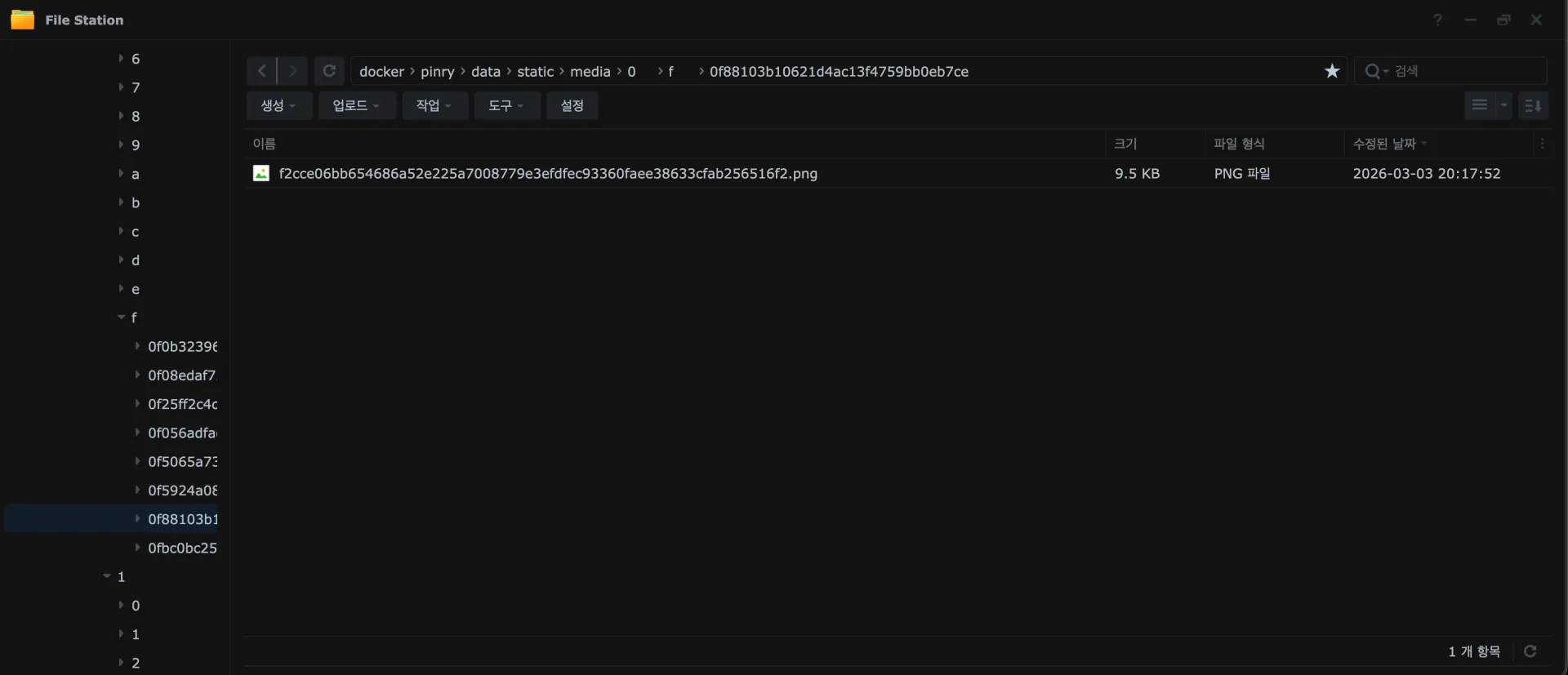This screenshot has width=1568, height=675.
Task: Click pinry in the breadcrumb path
Action: pyautogui.click(x=437, y=72)
